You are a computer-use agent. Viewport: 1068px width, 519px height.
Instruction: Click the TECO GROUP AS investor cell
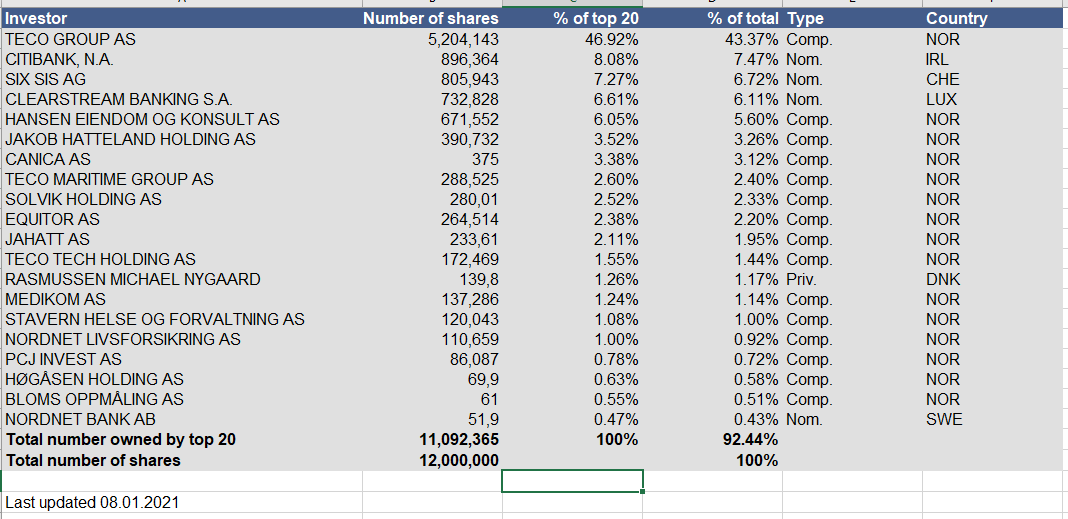(x=70, y=39)
